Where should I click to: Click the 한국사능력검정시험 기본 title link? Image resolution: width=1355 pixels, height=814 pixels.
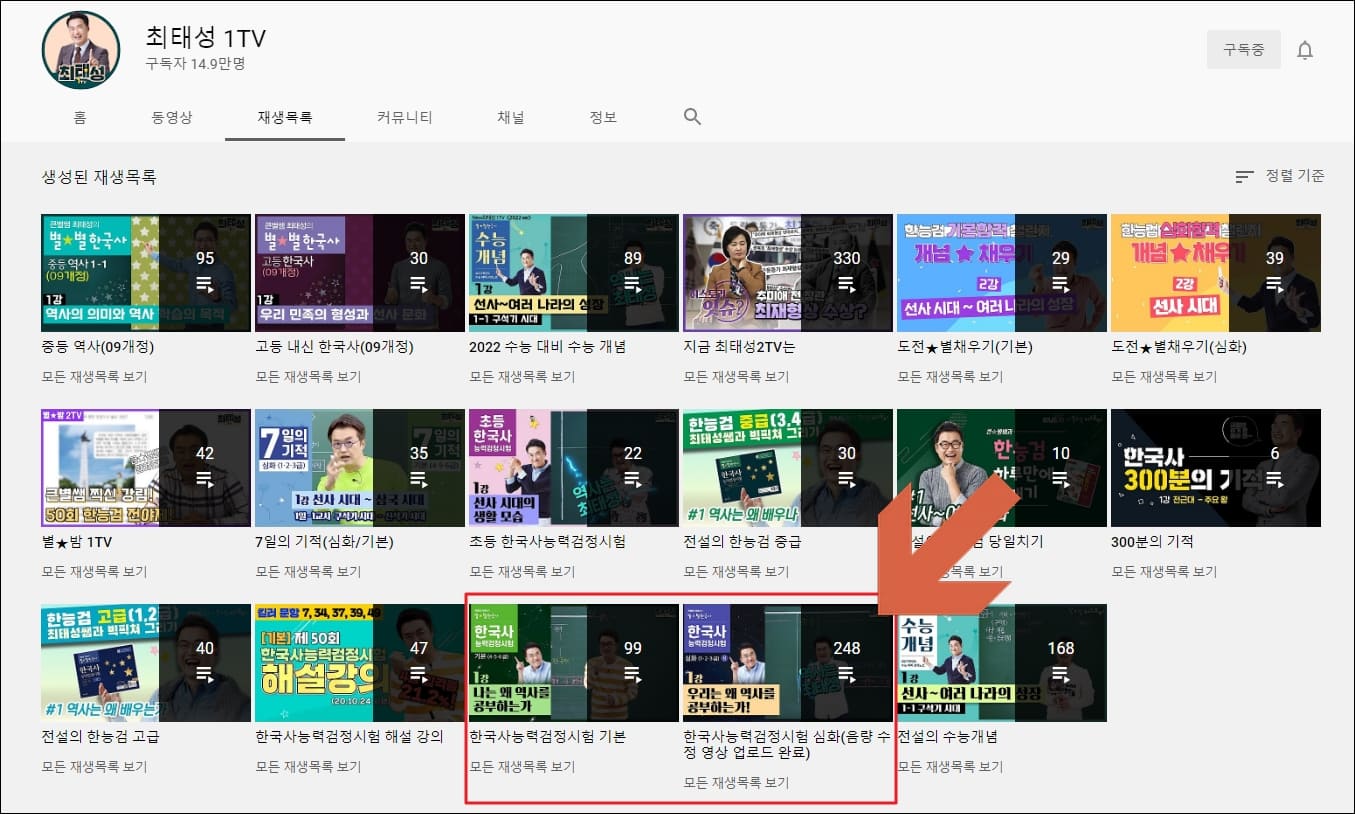tap(547, 737)
